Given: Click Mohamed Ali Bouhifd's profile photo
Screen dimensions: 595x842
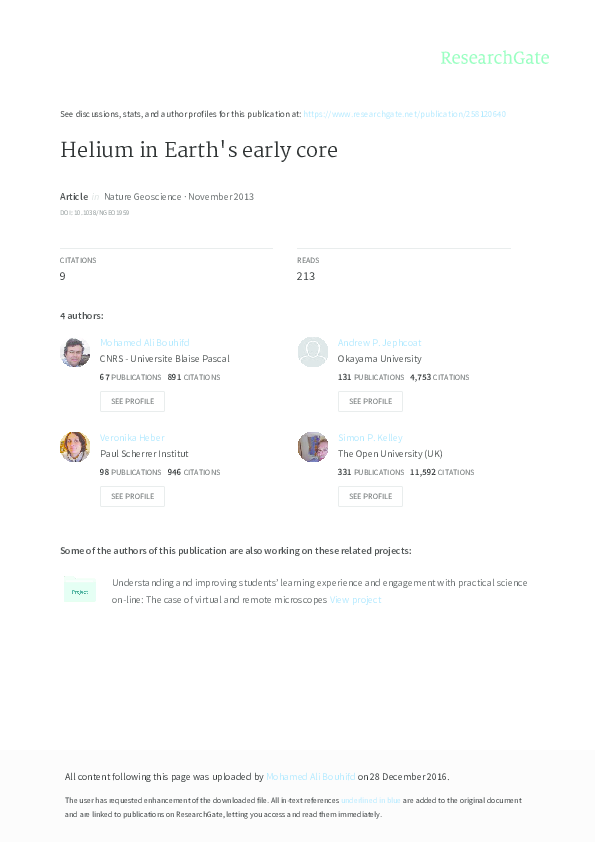Looking at the screenshot, I should tap(75, 352).
